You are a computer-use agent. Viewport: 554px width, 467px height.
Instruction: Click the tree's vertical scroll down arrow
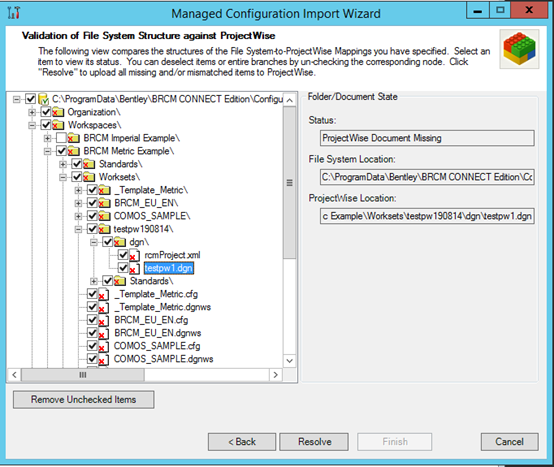(289, 361)
